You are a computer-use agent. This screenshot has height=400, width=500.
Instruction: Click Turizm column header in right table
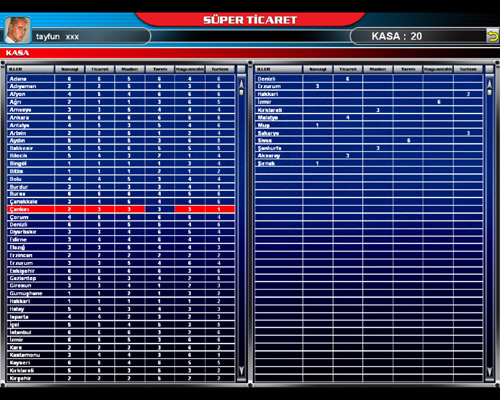pyautogui.click(x=468, y=69)
